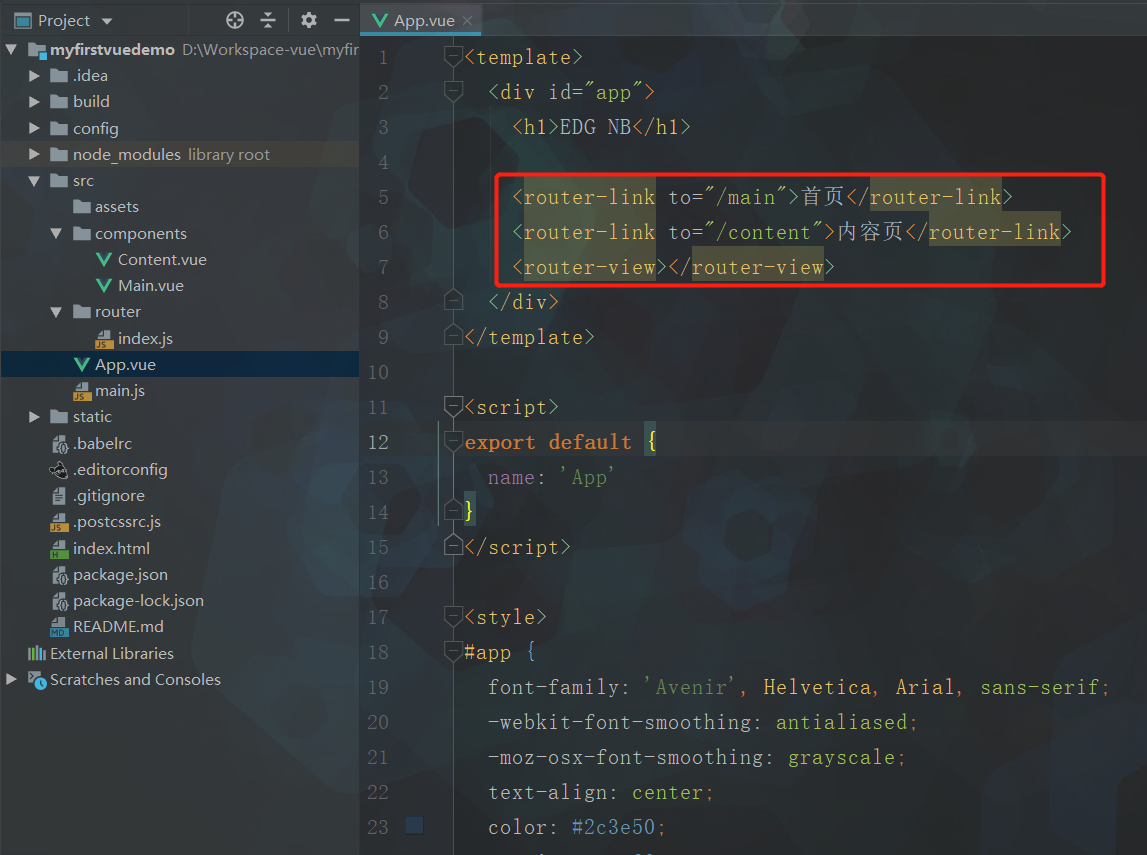Collapse the components folder
This screenshot has height=855, width=1147.
[56, 233]
